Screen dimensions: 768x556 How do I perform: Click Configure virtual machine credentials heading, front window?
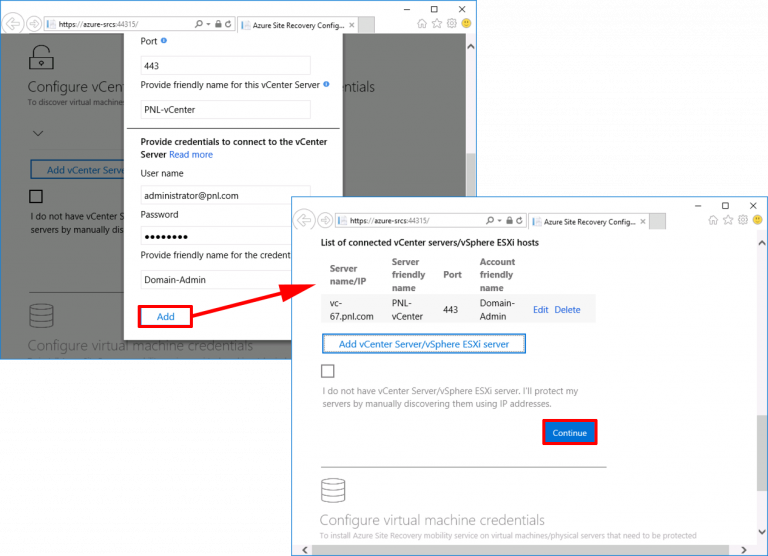pos(432,520)
